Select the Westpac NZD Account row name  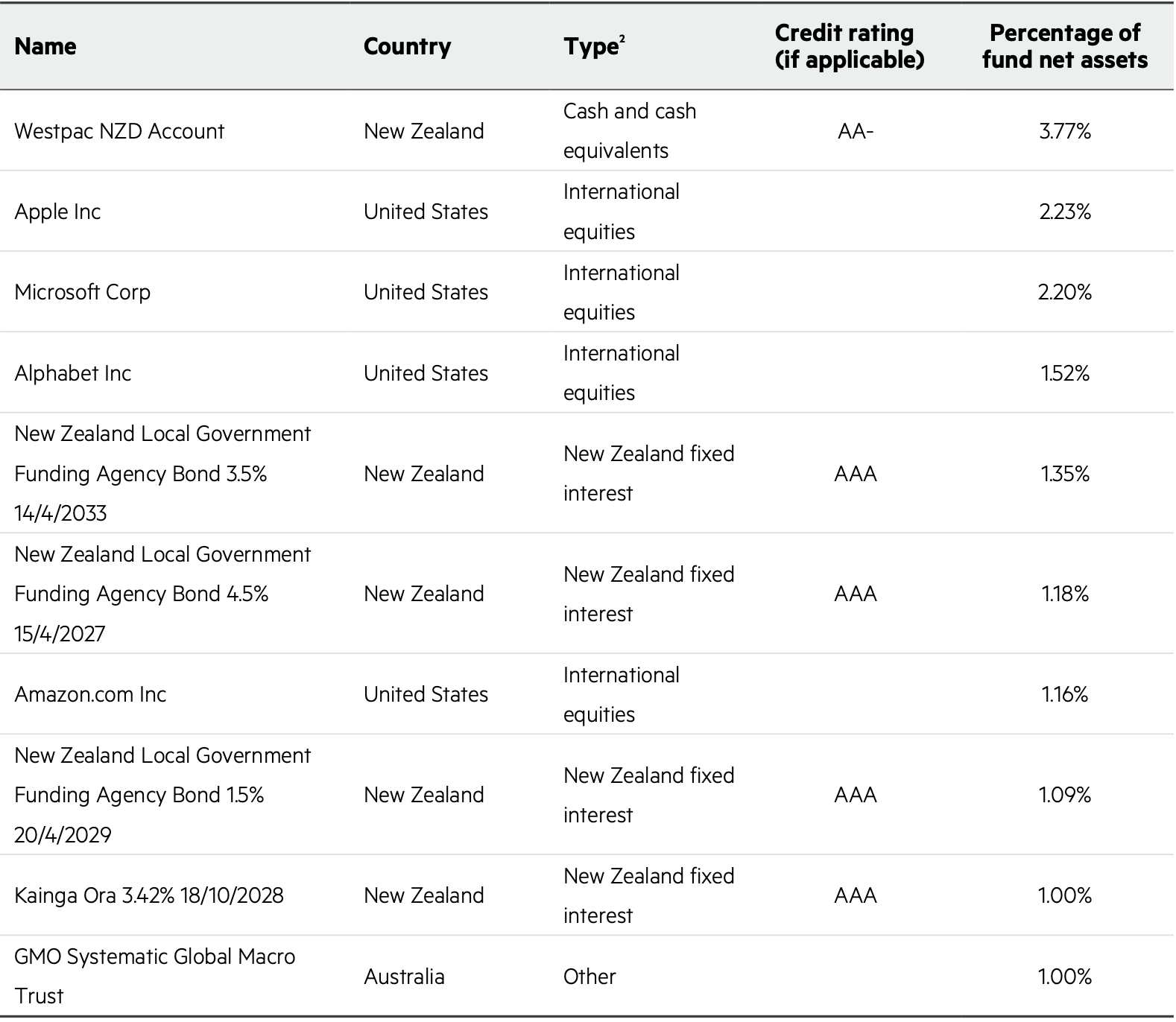pyautogui.click(x=119, y=131)
